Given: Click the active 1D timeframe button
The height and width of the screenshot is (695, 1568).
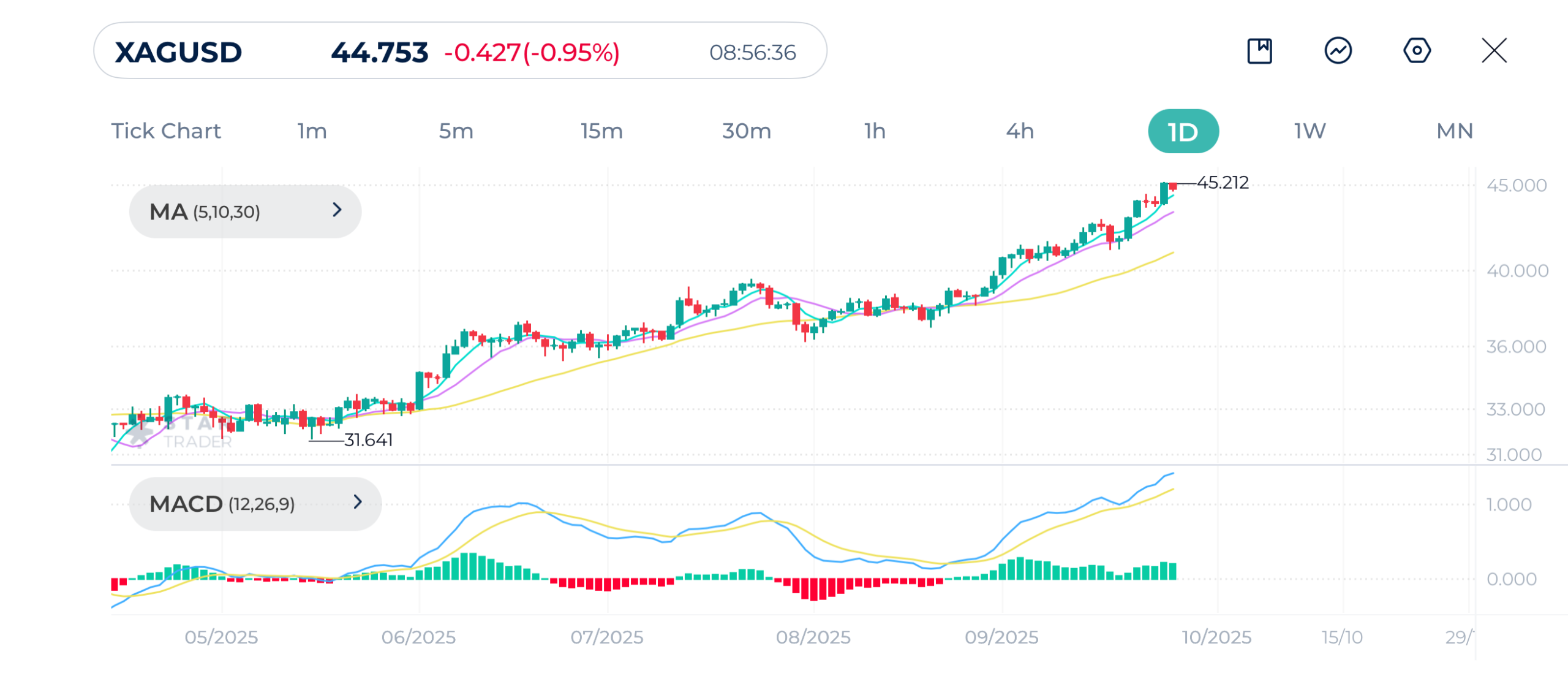Looking at the screenshot, I should click(x=1183, y=132).
